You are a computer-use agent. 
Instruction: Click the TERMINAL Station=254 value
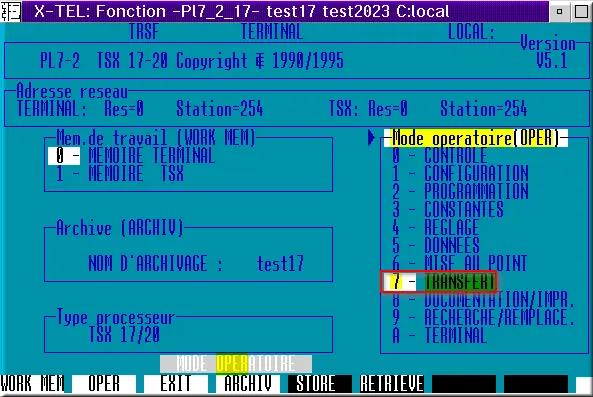220,109
